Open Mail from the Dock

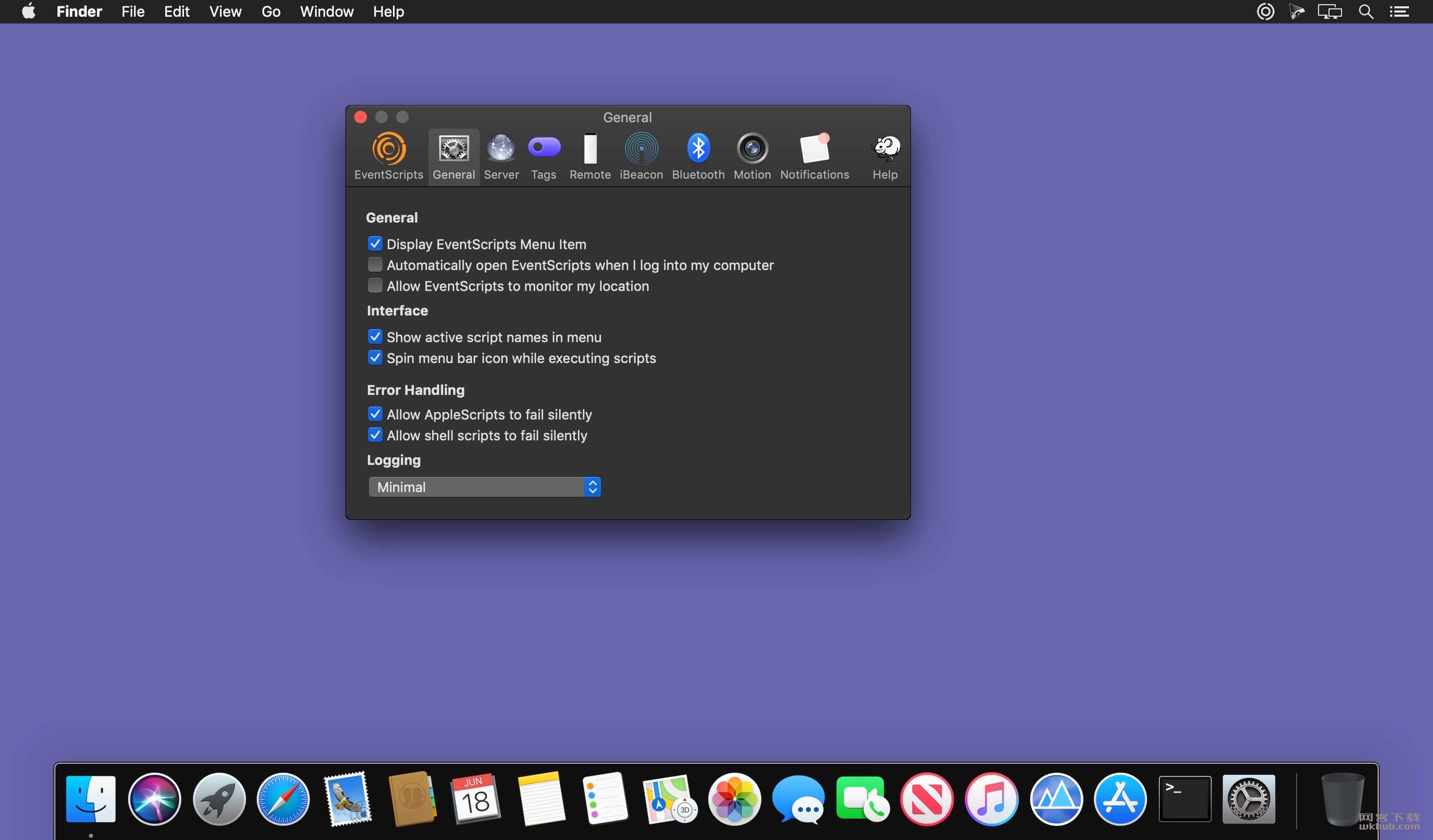pyautogui.click(x=348, y=799)
